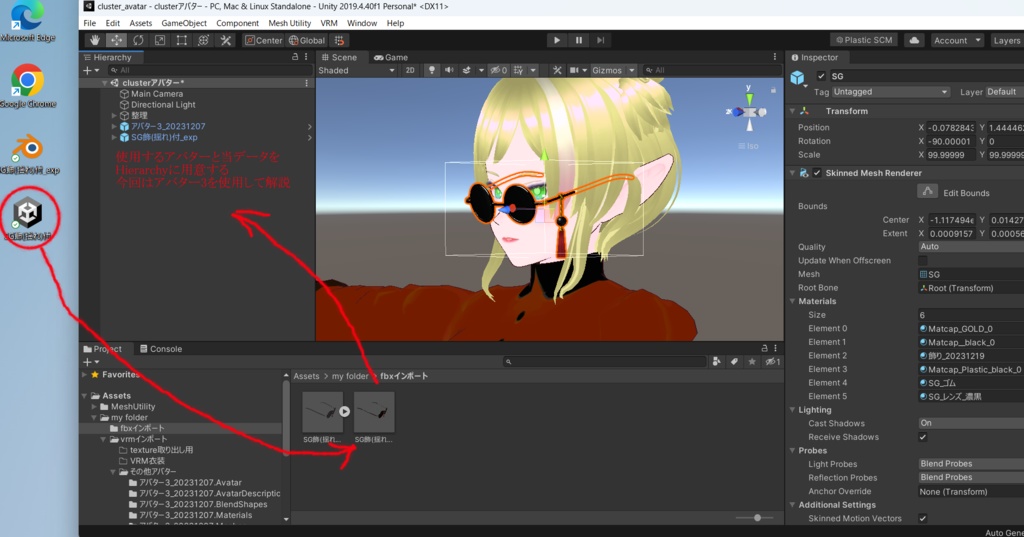Open cloud services icon
This screenshot has width=1024, height=537.
[914, 41]
